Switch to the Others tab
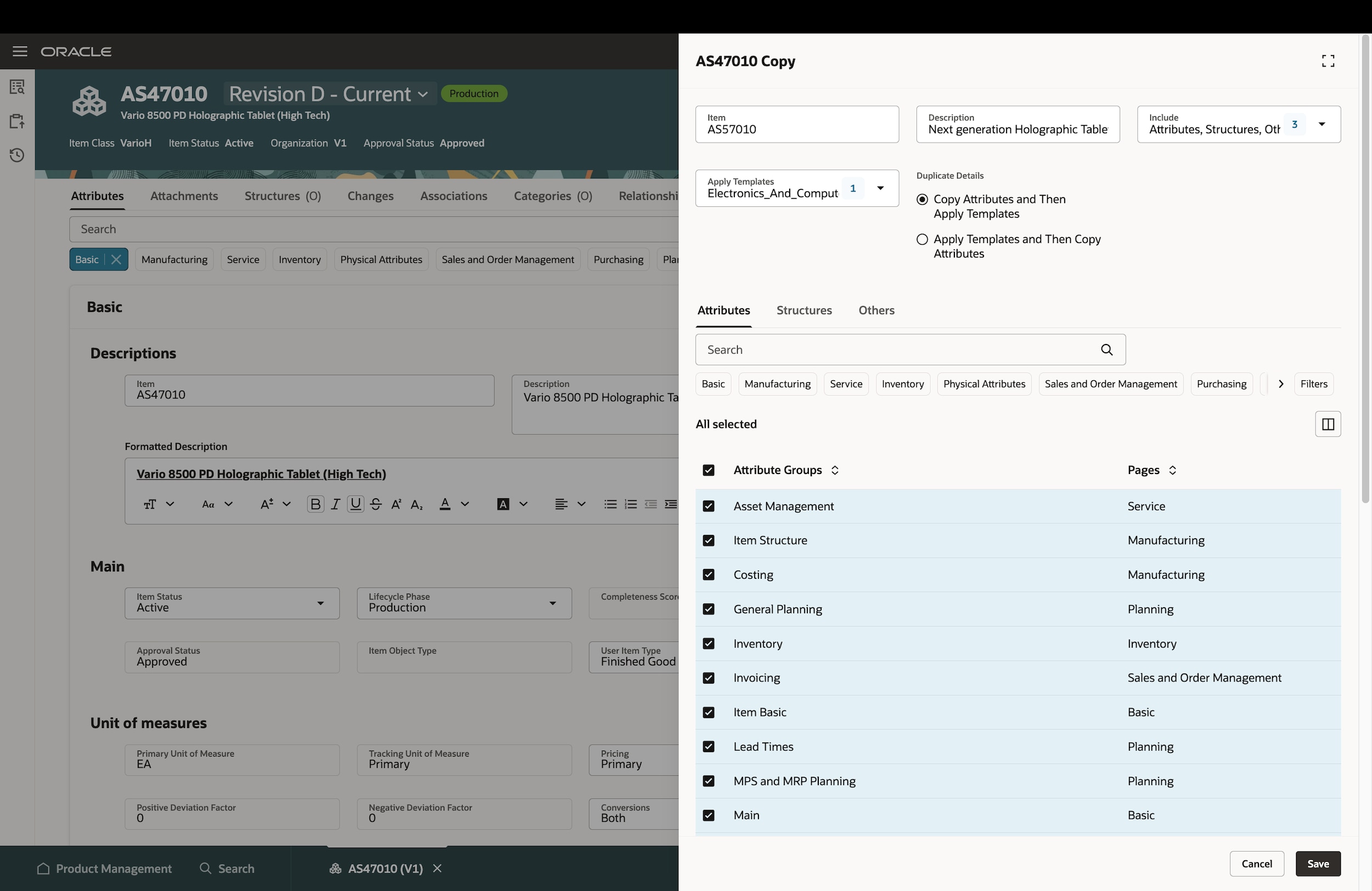 pyautogui.click(x=876, y=311)
